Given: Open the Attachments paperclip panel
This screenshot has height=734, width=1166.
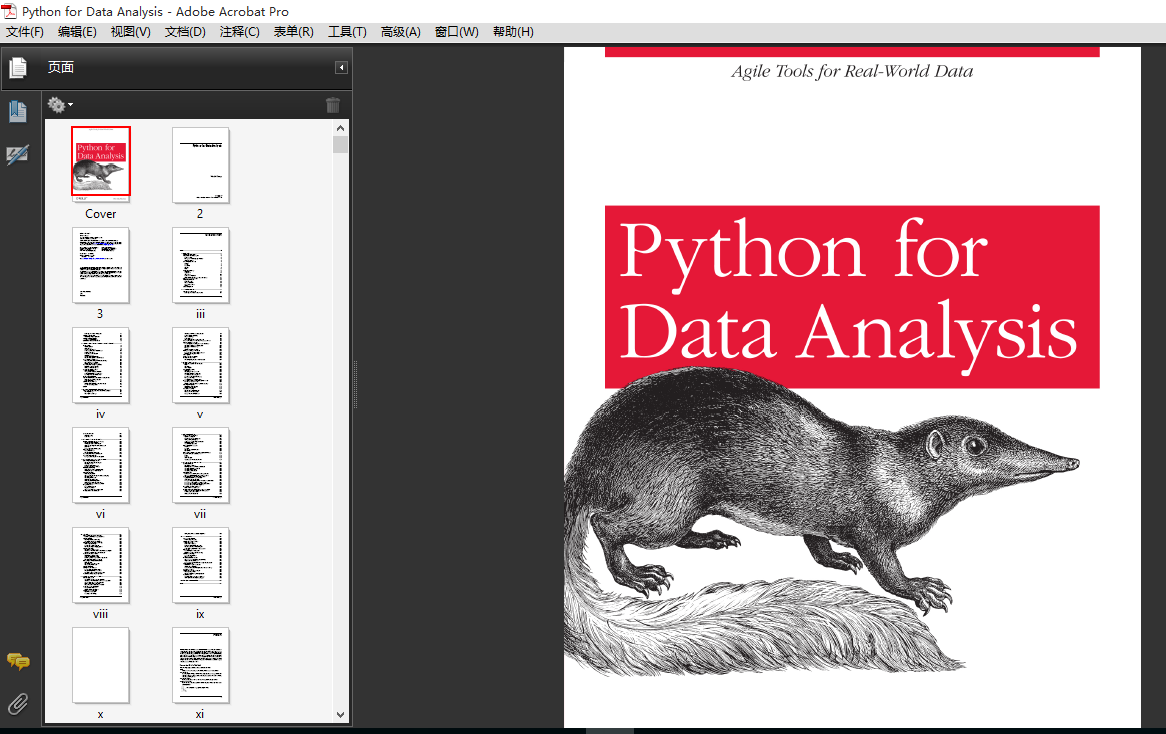Looking at the screenshot, I should click(x=18, y=704).
